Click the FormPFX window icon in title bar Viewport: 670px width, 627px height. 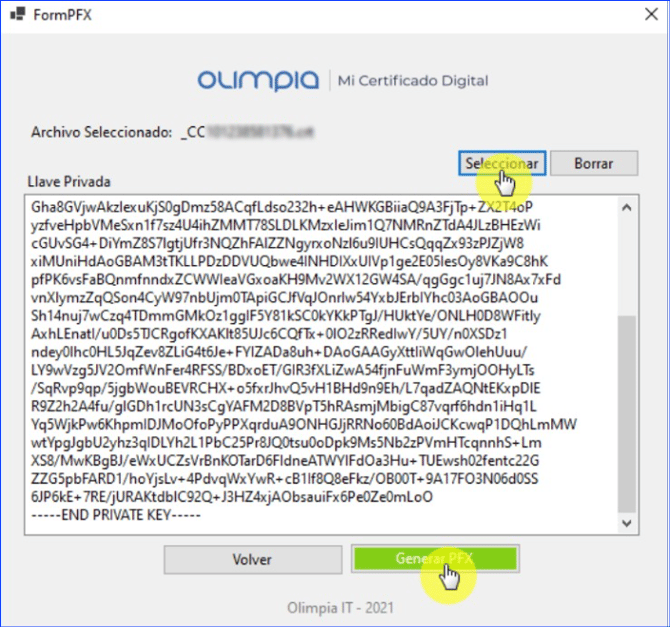tap(18, 14)
